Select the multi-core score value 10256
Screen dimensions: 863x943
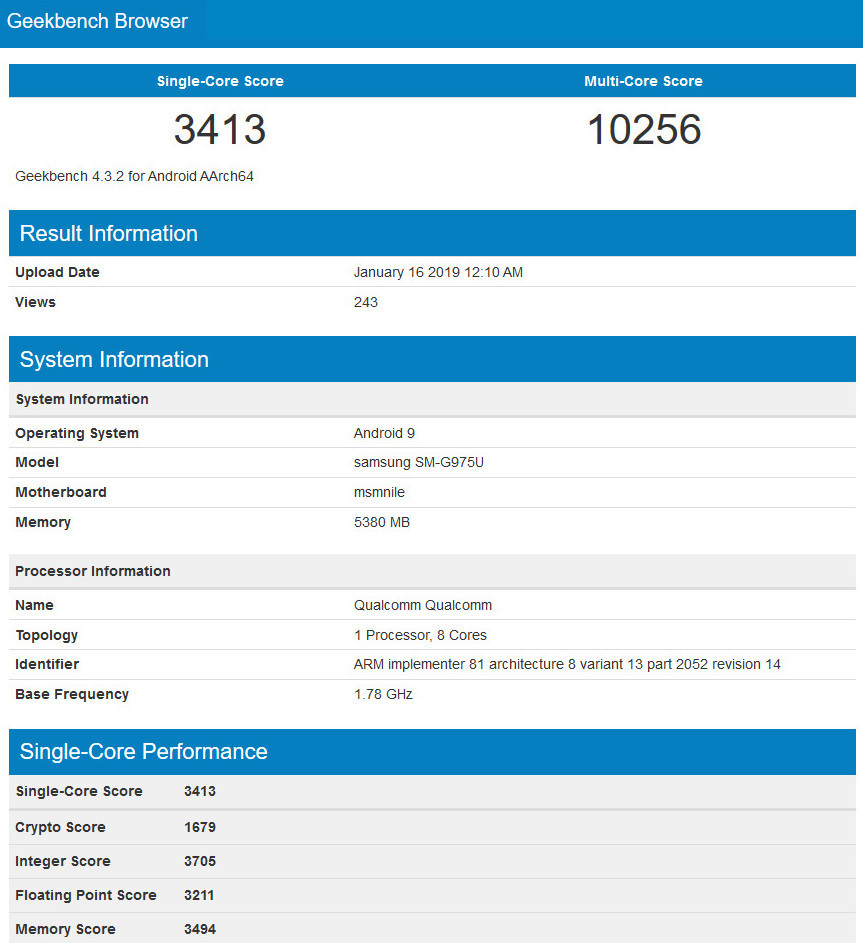coord(643,129)
